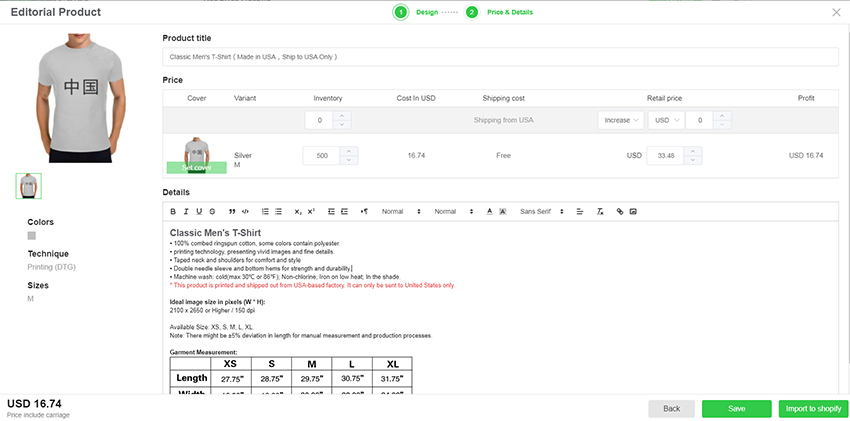Screen dimensions: 850x421
Task: Increment bulk retail price adjustment
Action: 722,115
